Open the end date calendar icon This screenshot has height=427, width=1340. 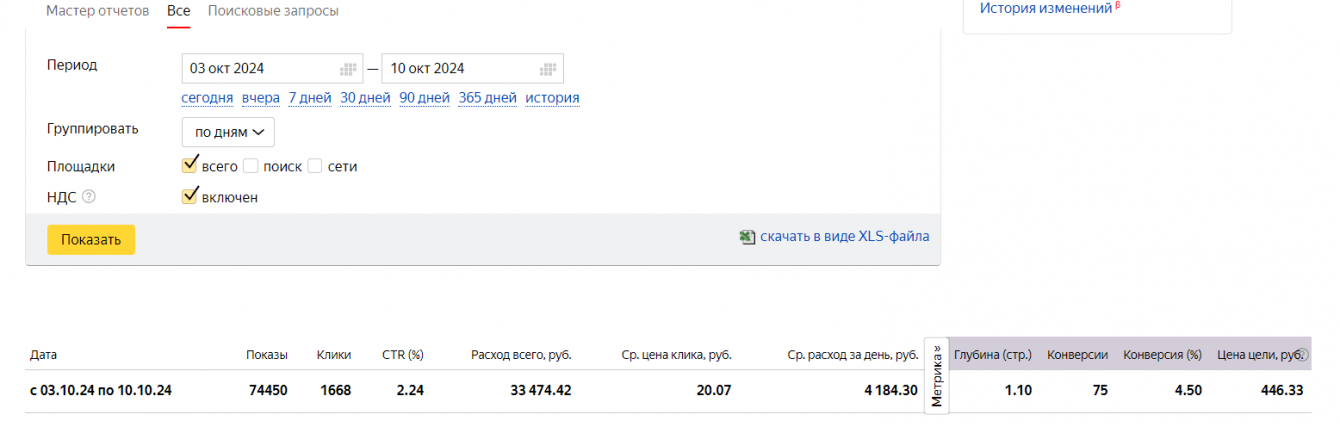[x=548, y=69]
